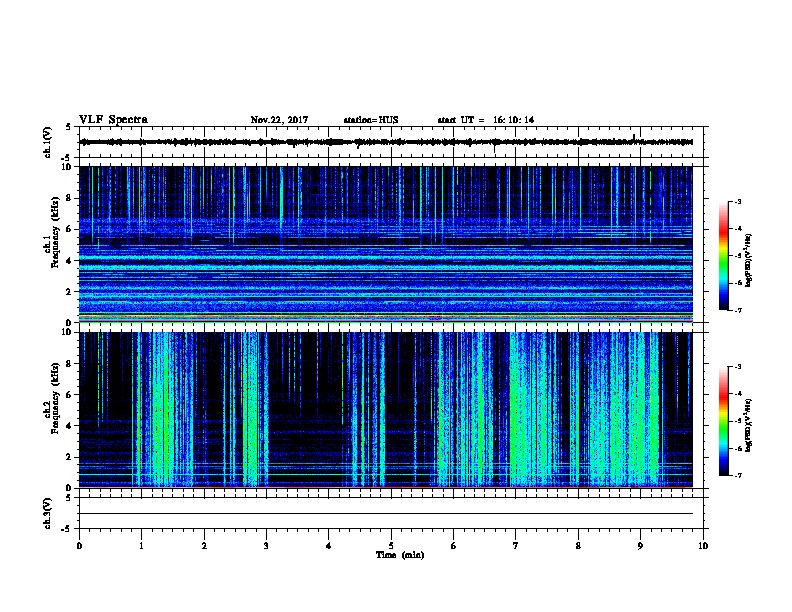The image size is (792, 612).
Task: Click time axis tick label "1"
Action: click(141, 545)
